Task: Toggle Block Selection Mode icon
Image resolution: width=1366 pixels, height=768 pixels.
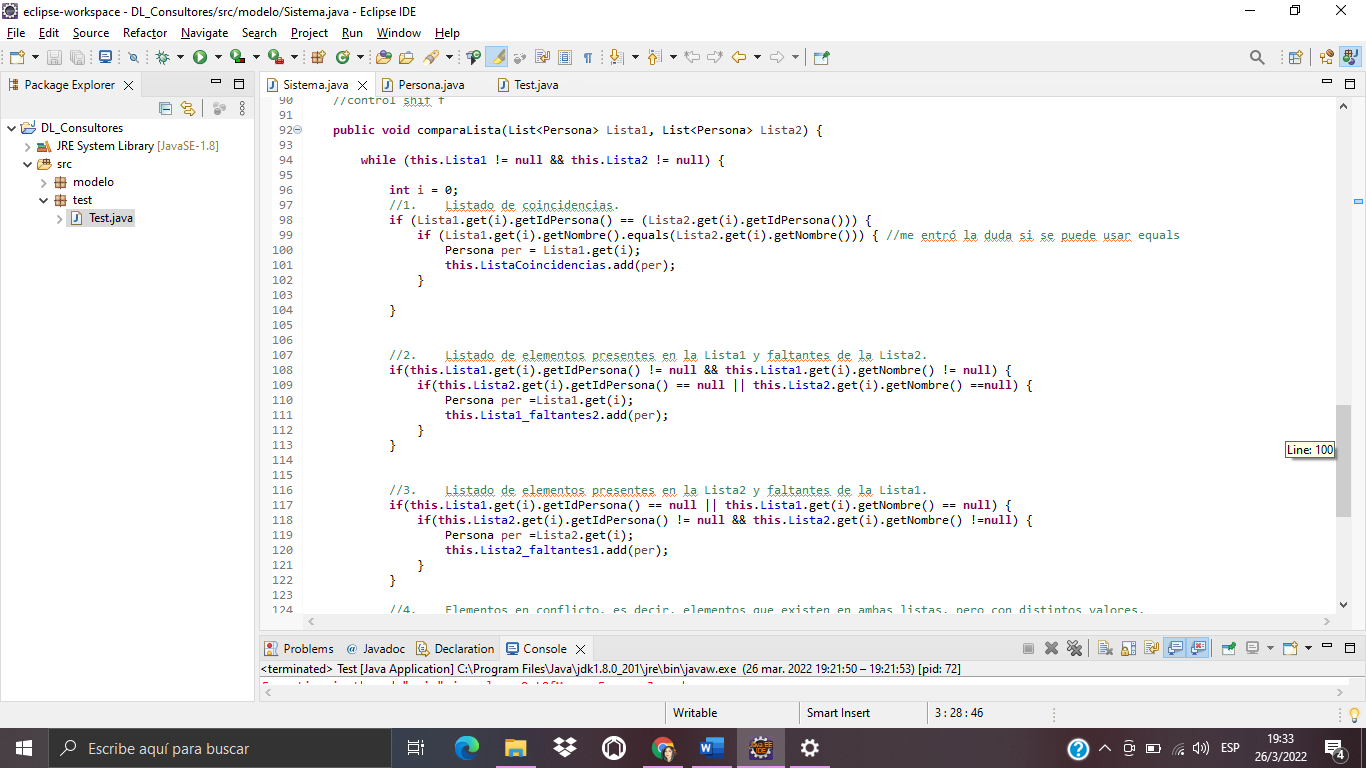Action: (x=565, y=57)
